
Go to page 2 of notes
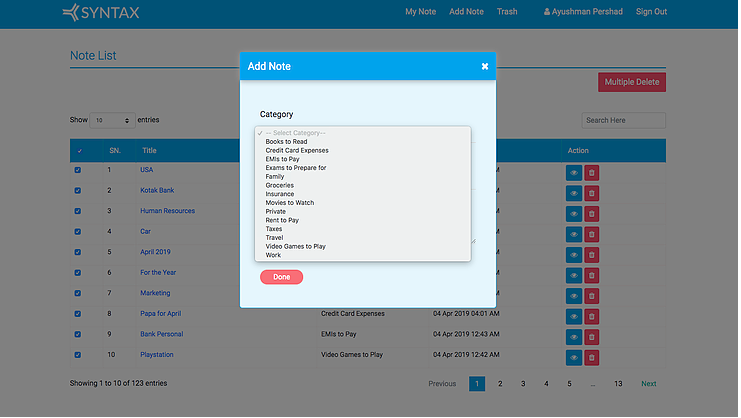[500, 384]
